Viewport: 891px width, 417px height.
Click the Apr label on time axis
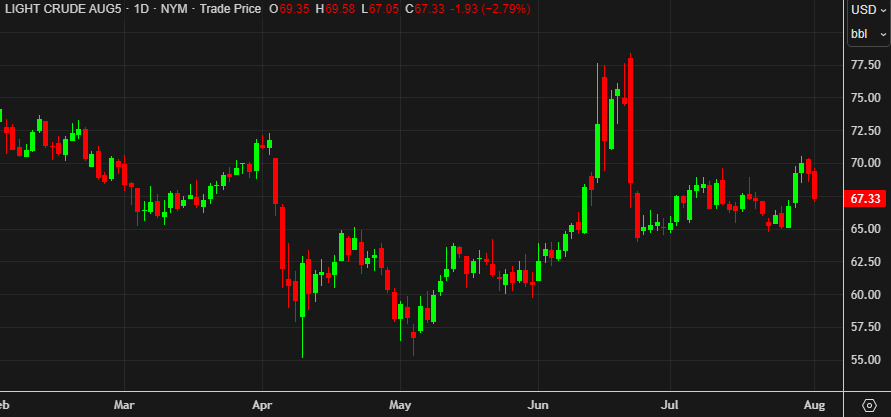[262, 405]
